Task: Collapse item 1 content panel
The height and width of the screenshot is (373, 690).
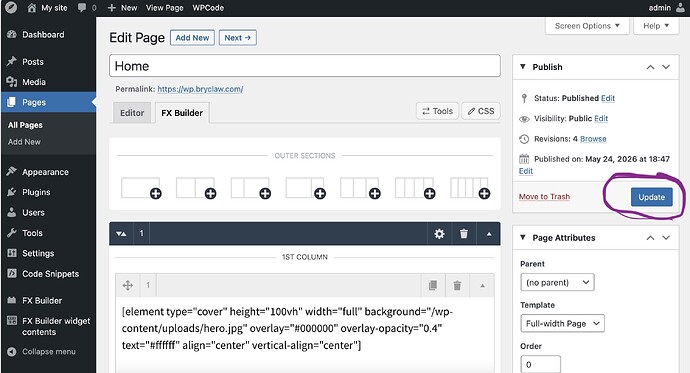Action: (482, 285)
